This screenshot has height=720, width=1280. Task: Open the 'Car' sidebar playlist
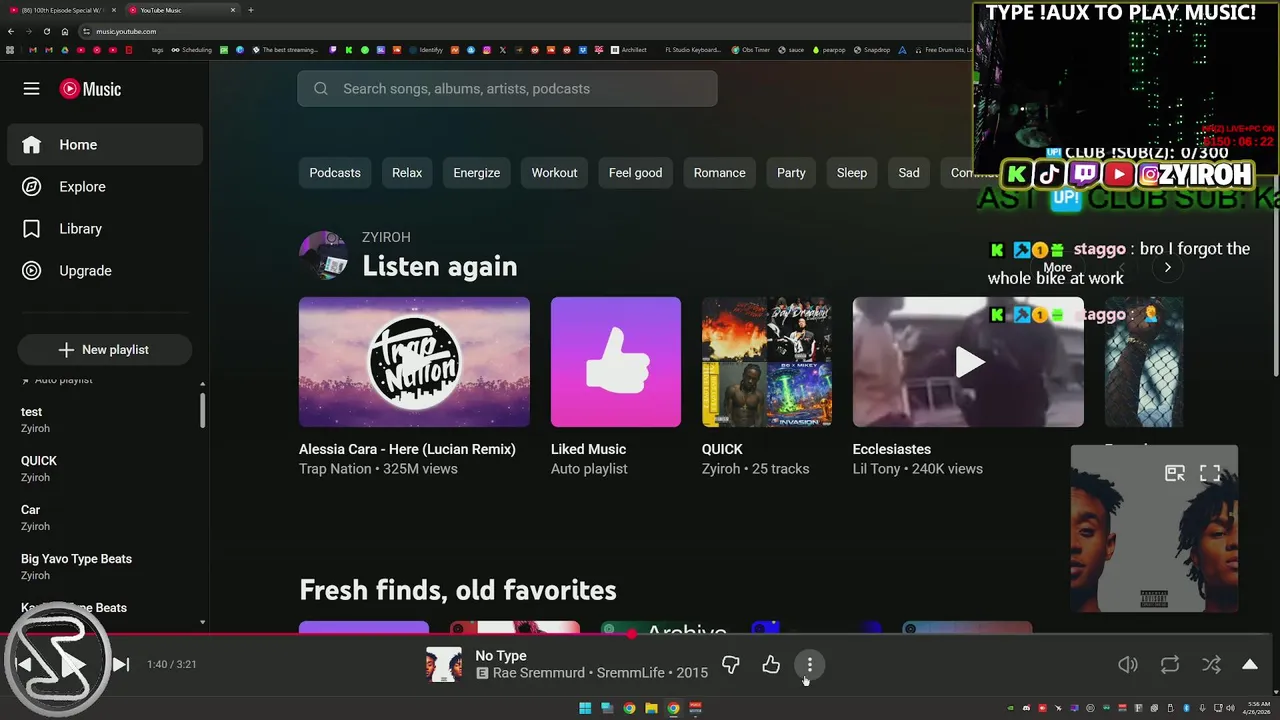pyautogui.click(x=105, y=517)
